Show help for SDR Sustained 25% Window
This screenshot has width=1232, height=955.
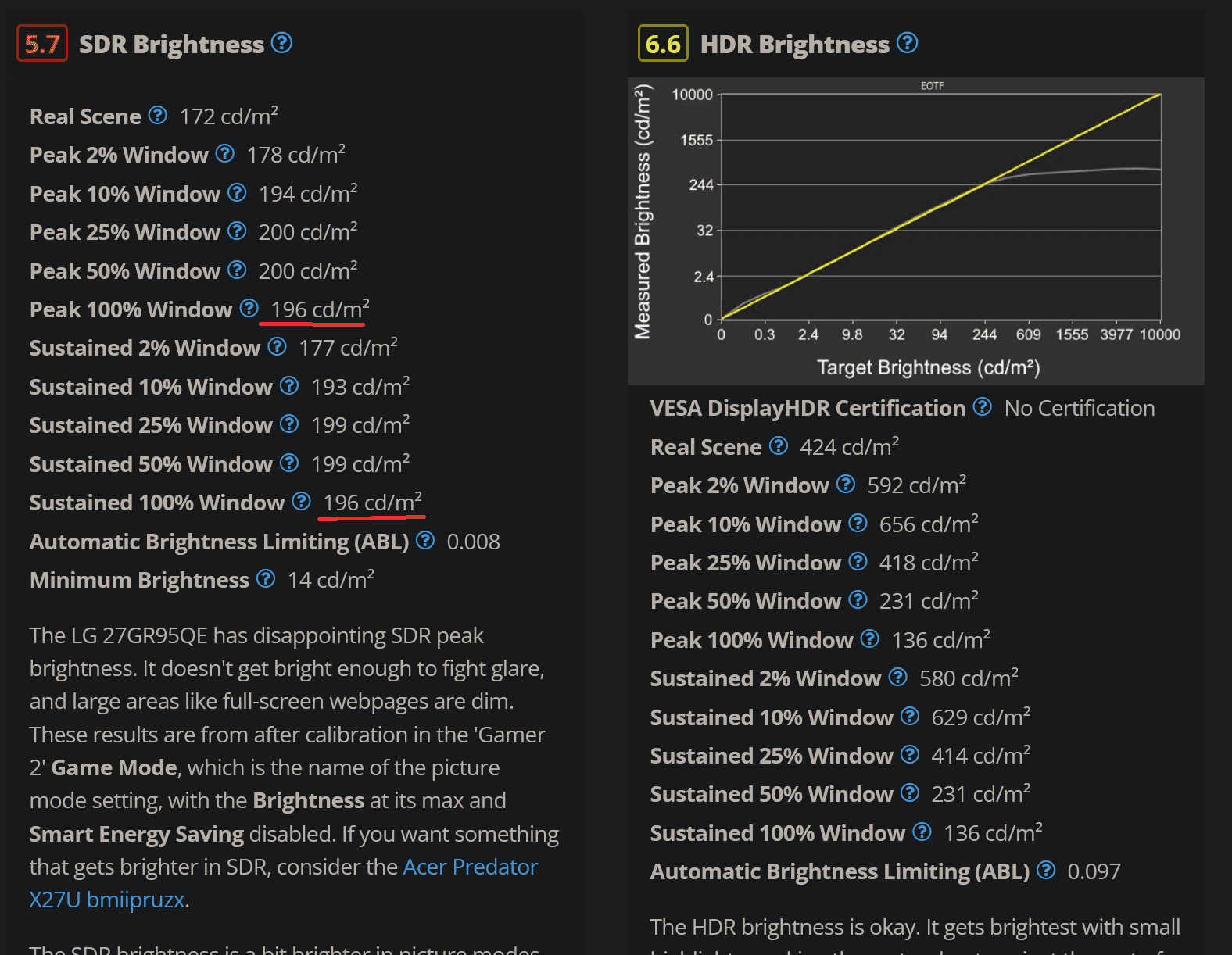point(289,424)
